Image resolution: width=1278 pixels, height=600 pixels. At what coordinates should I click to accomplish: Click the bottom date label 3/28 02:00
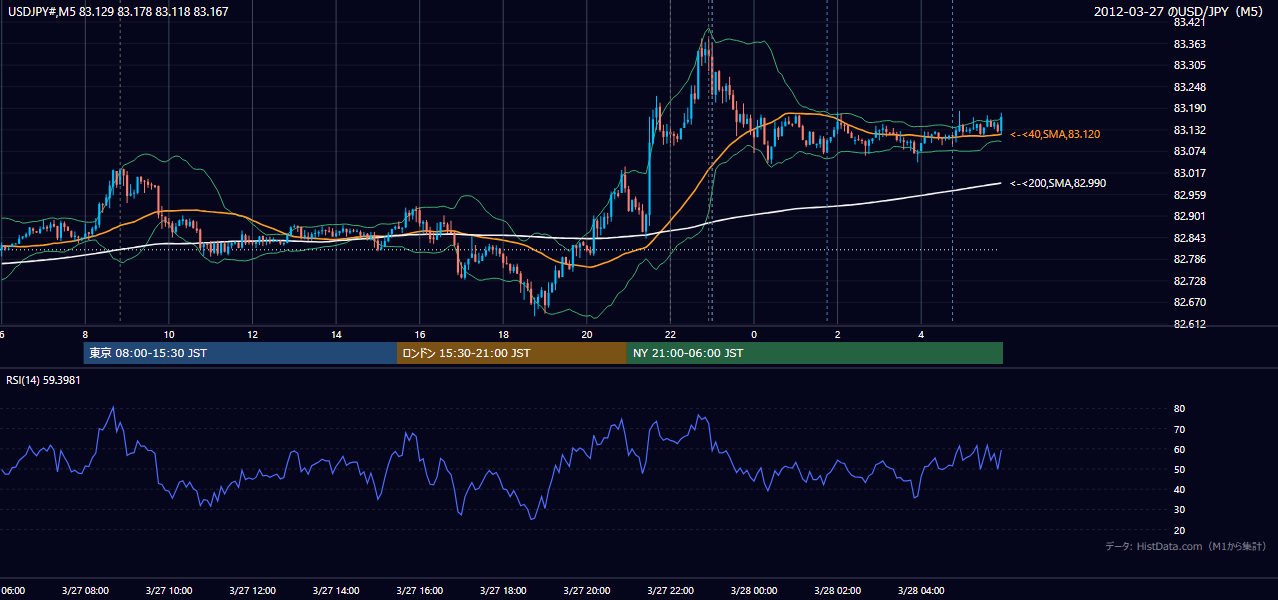pos(837,591)
